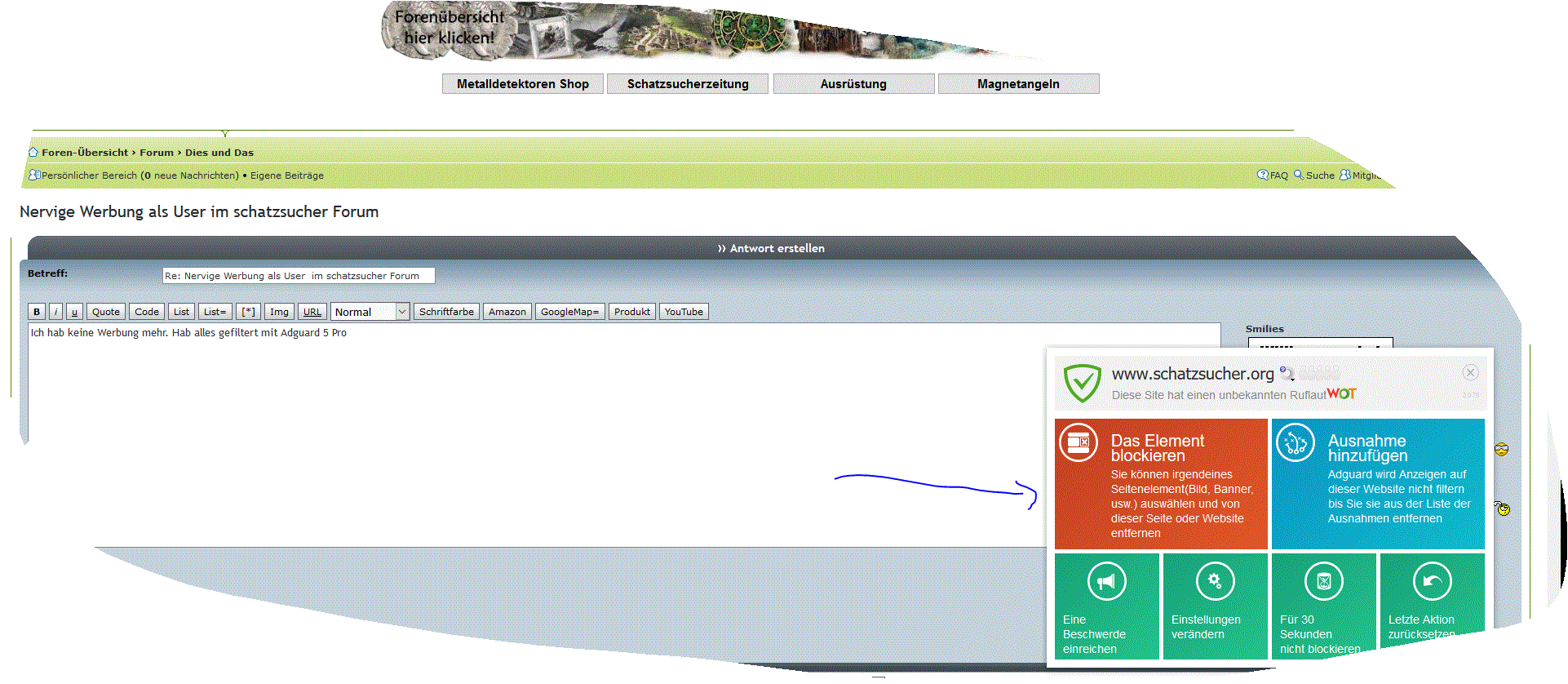Image resolution: width=1568 pixels, height=684 pixels.
Task: Click the hourglass 30-seconds pause icon
Action: pyautogui.click(x=1323, y=581)
